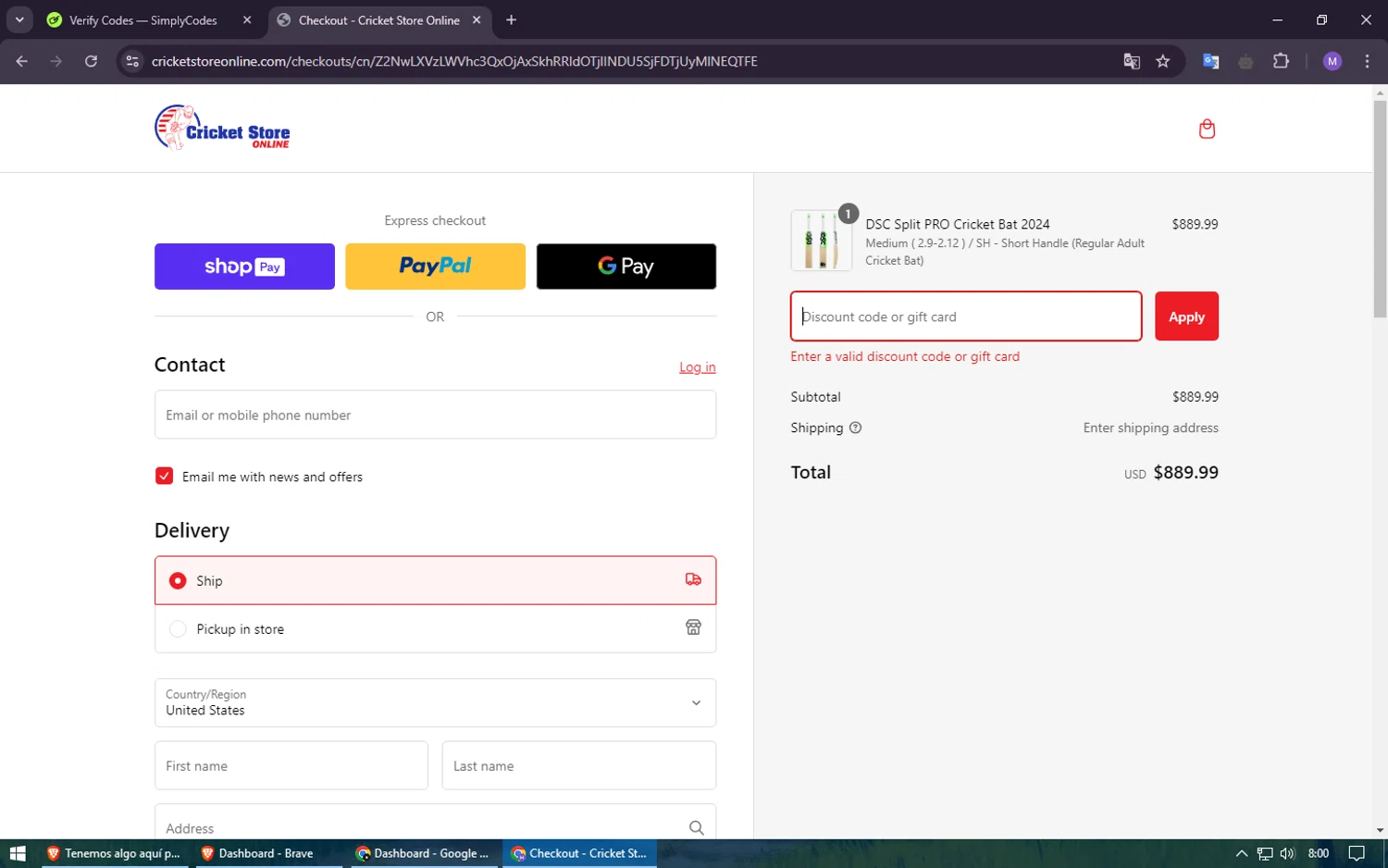The width and height of the screenshot is (1388, 868).
Task: Pay with Google Pay button
Action: click(626, 267)
